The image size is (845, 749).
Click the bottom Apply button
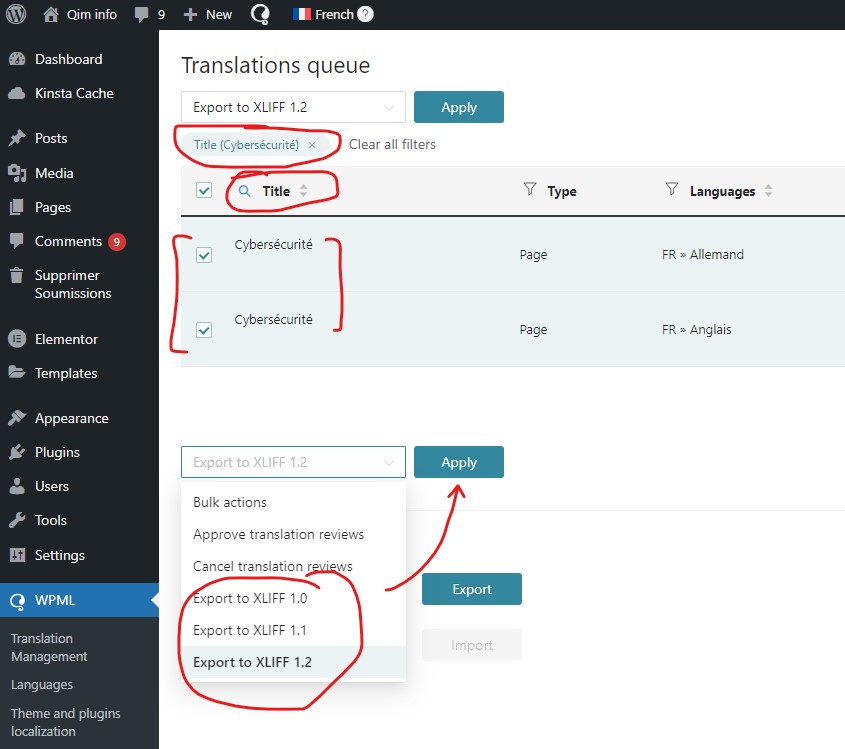[x=459, y=462]
